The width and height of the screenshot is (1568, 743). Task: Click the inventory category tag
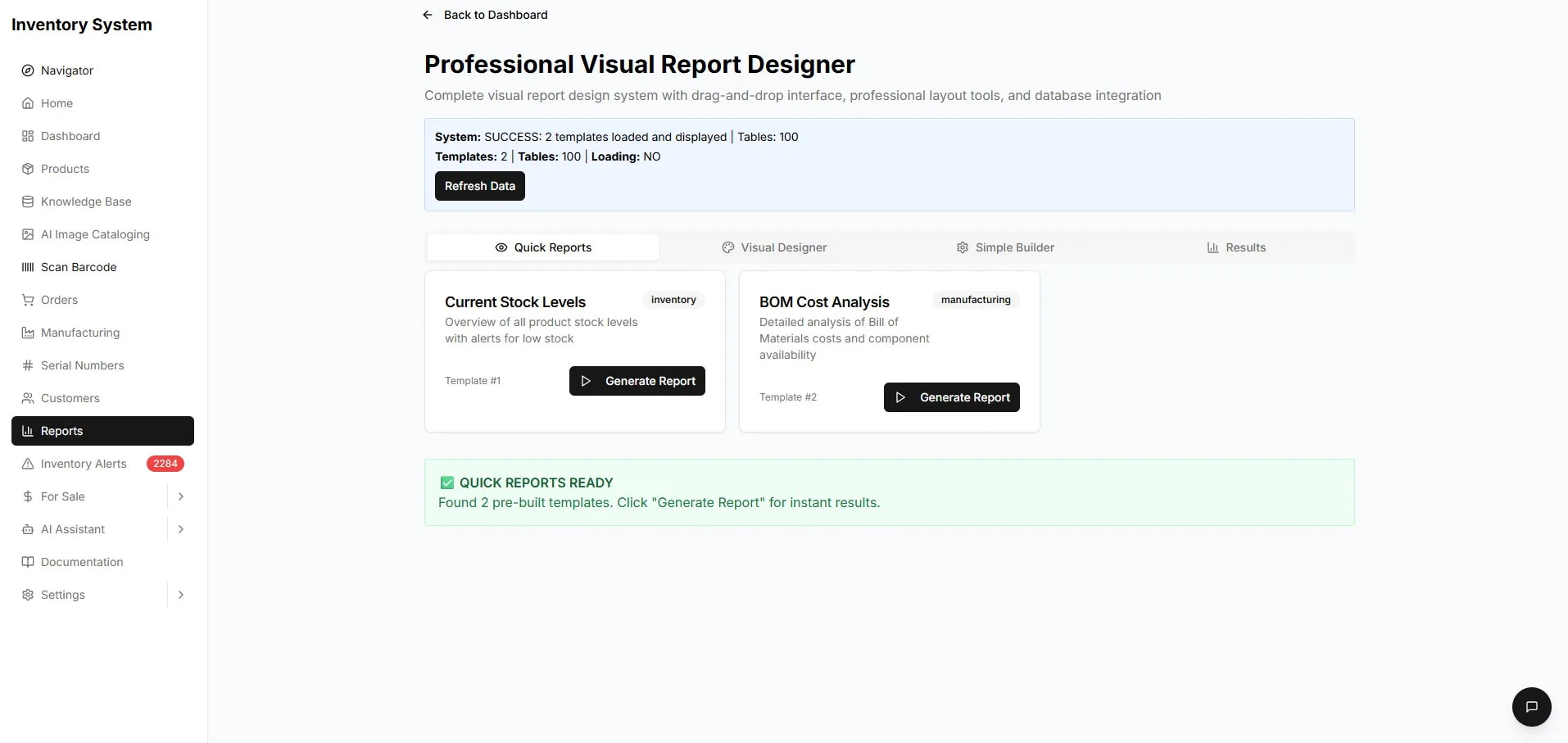[x=673, y=300]
